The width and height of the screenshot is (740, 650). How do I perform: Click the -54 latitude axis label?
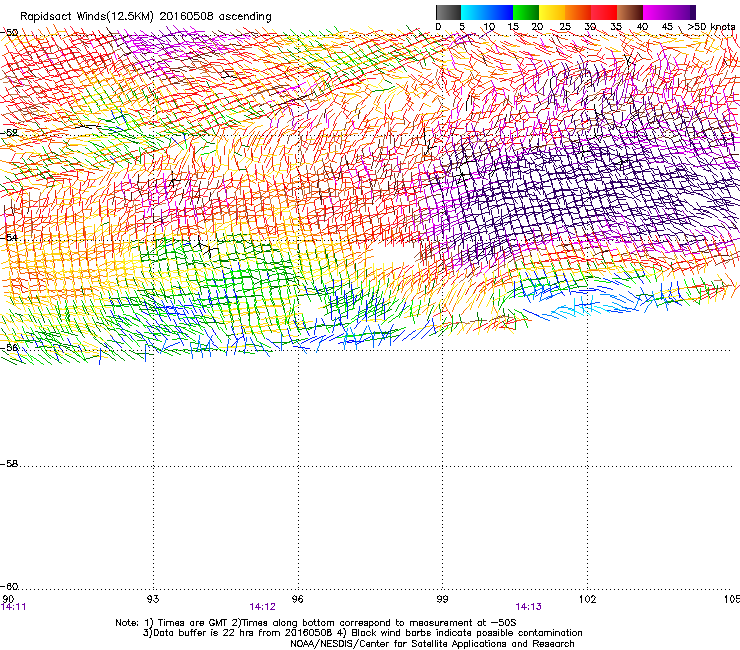[x=9, y=237]
